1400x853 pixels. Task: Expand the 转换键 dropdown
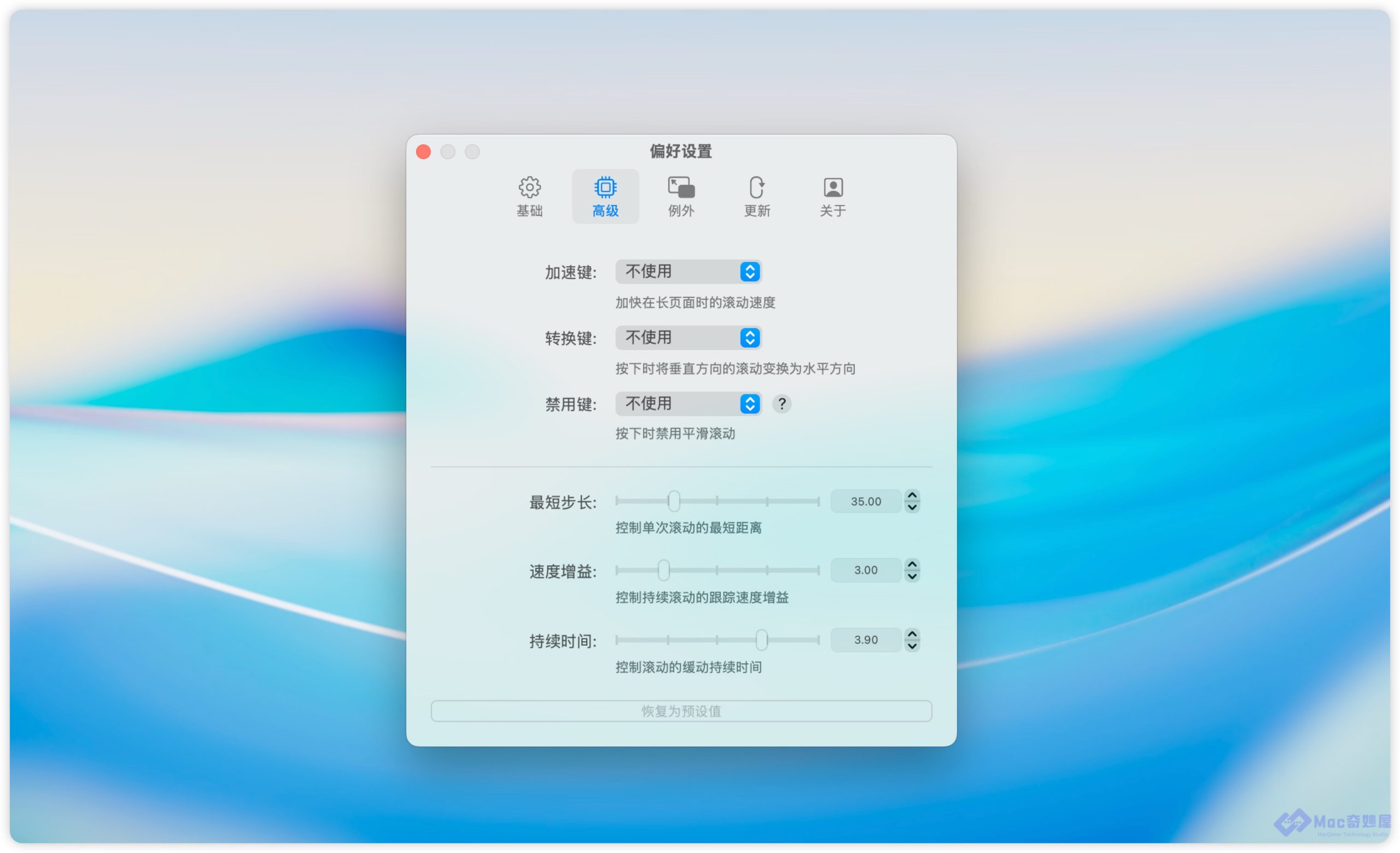click(x=688, y=338)
